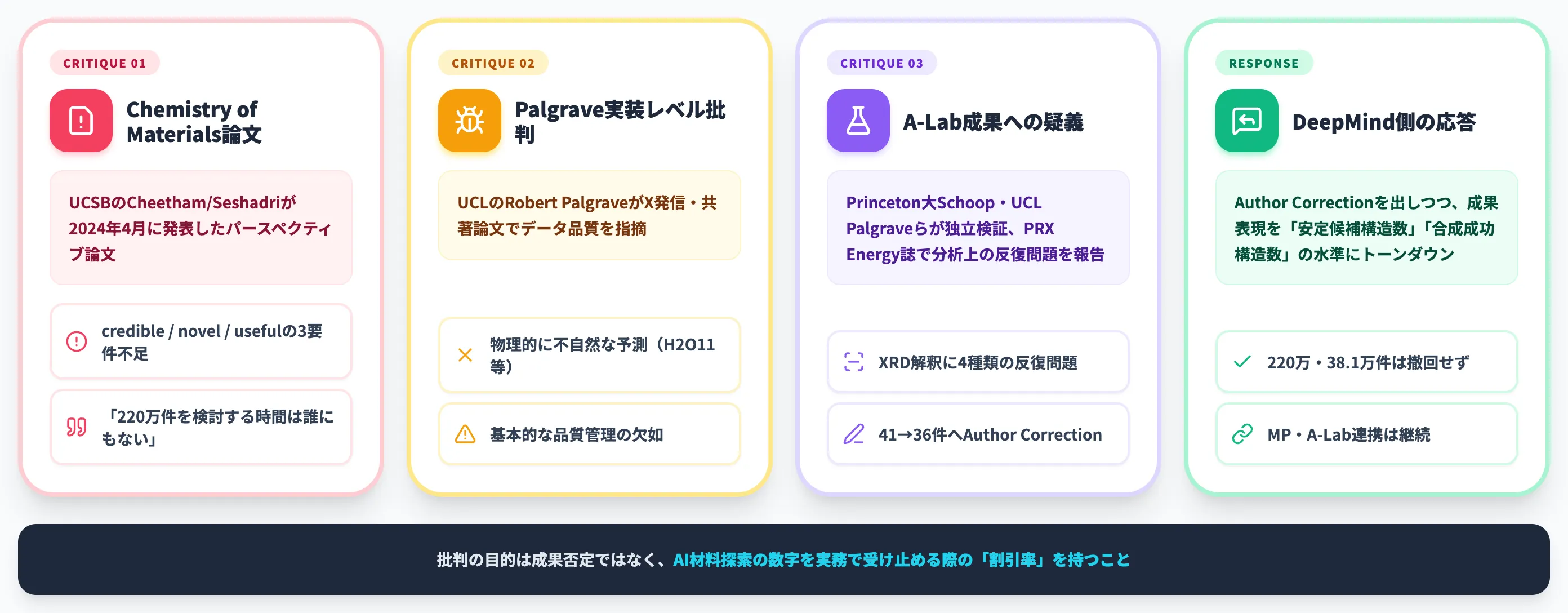Click the quote mark icon beside 220万件を検討
This screenshot has width=1568, height=613.
pyautogui.click(x=77, y=427)
